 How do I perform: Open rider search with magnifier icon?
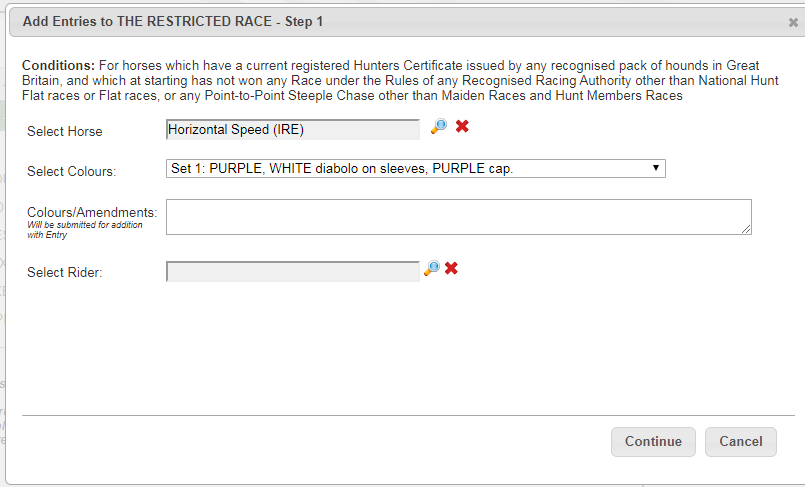pos(431,269)
